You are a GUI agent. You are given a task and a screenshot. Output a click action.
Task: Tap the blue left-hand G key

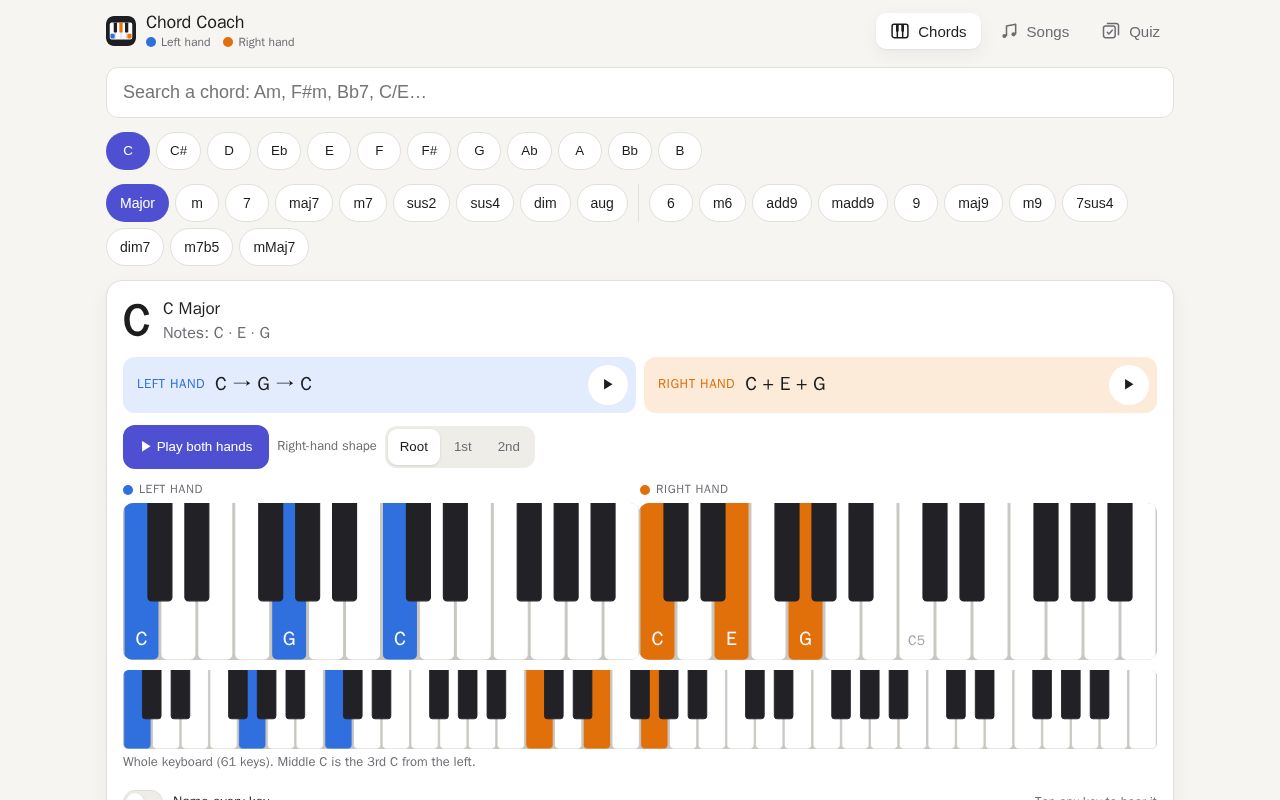pos(289,630)
